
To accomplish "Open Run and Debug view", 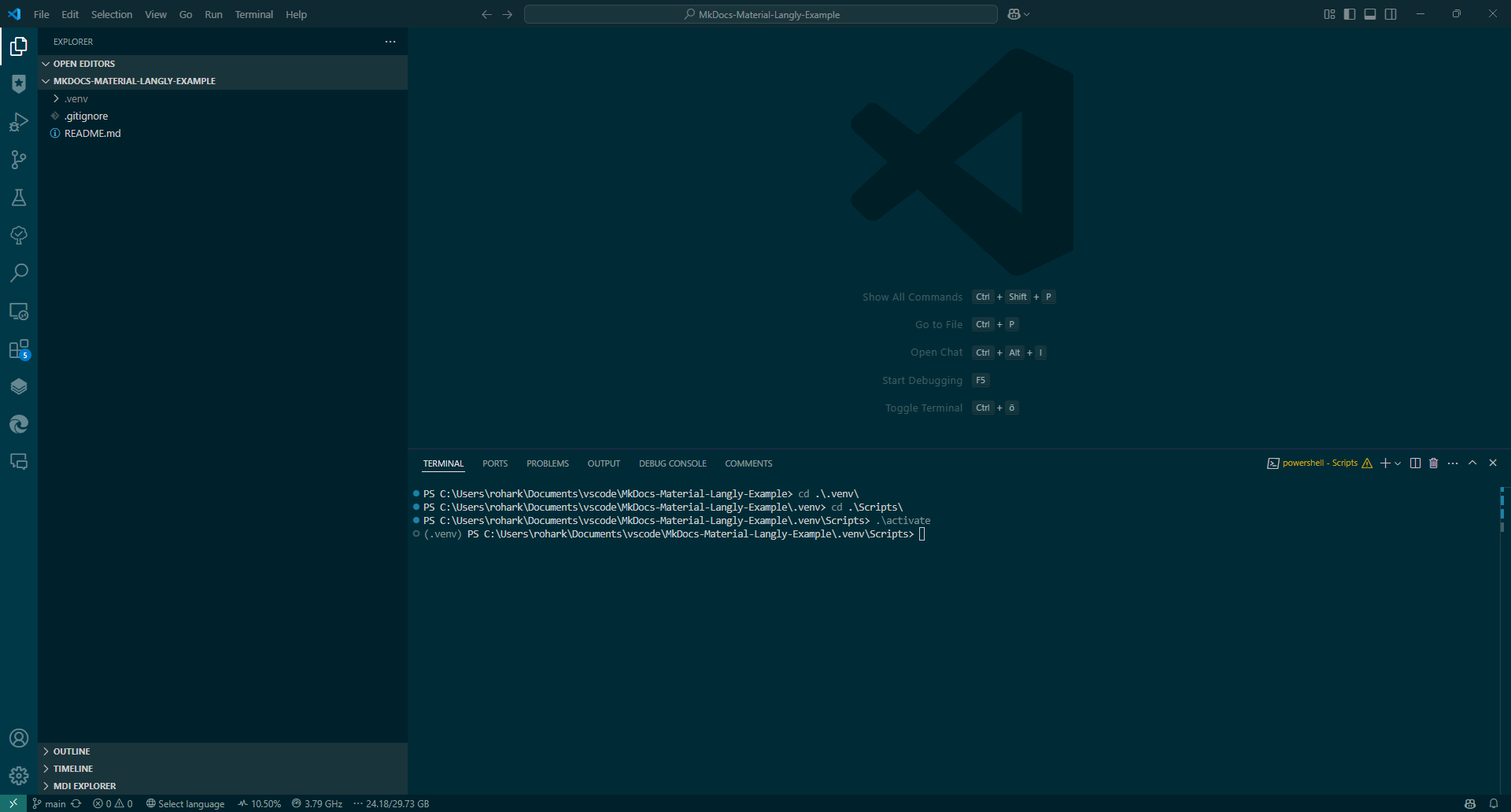I will click(19, 122).
